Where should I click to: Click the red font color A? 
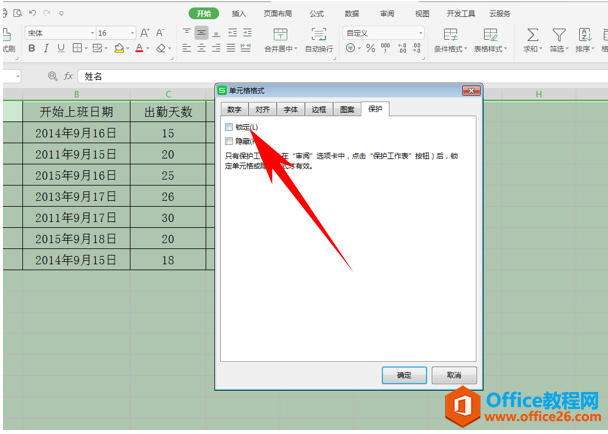(x=139, y=48)
